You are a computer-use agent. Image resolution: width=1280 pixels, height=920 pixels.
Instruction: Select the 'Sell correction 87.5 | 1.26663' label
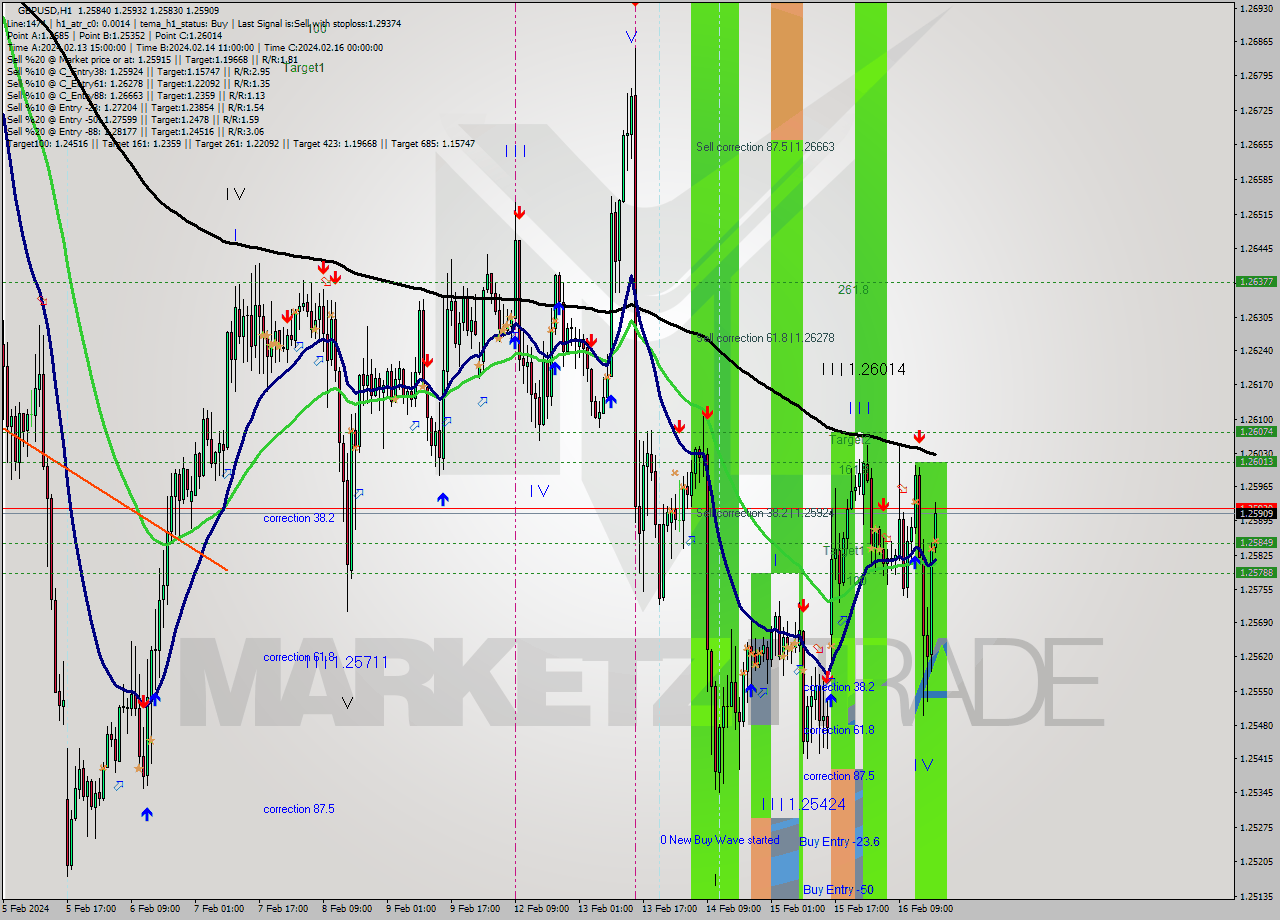(765, 147)
